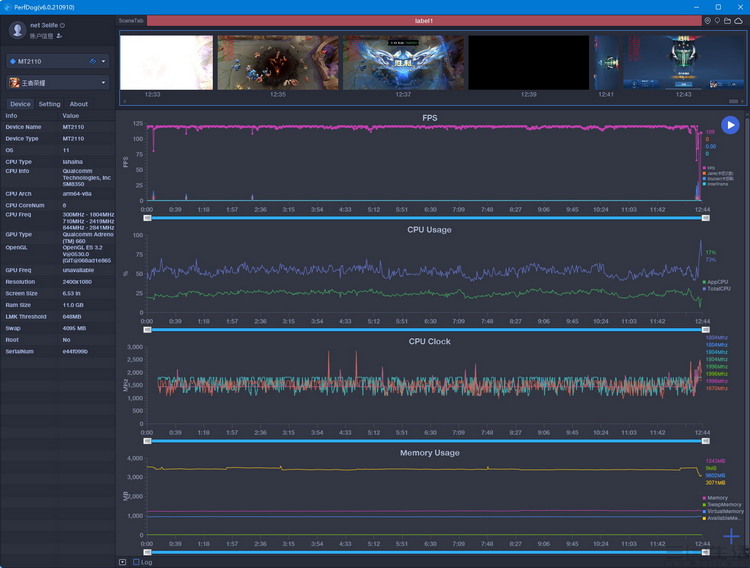Click the USB connection icon beside MT2110
The width and height of the screenshot is (750, 568).
(x=93, y=61)
